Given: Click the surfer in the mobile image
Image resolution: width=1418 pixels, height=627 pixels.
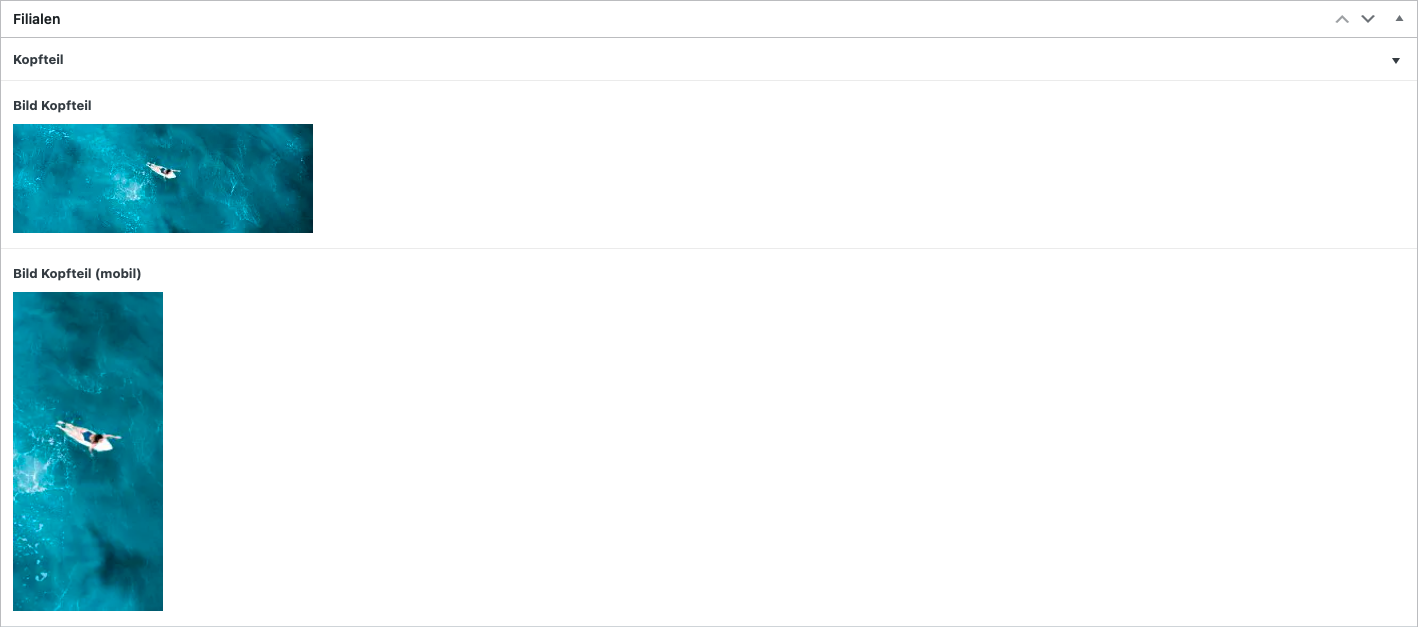Looking at the screenshot, I should (89, 437).
